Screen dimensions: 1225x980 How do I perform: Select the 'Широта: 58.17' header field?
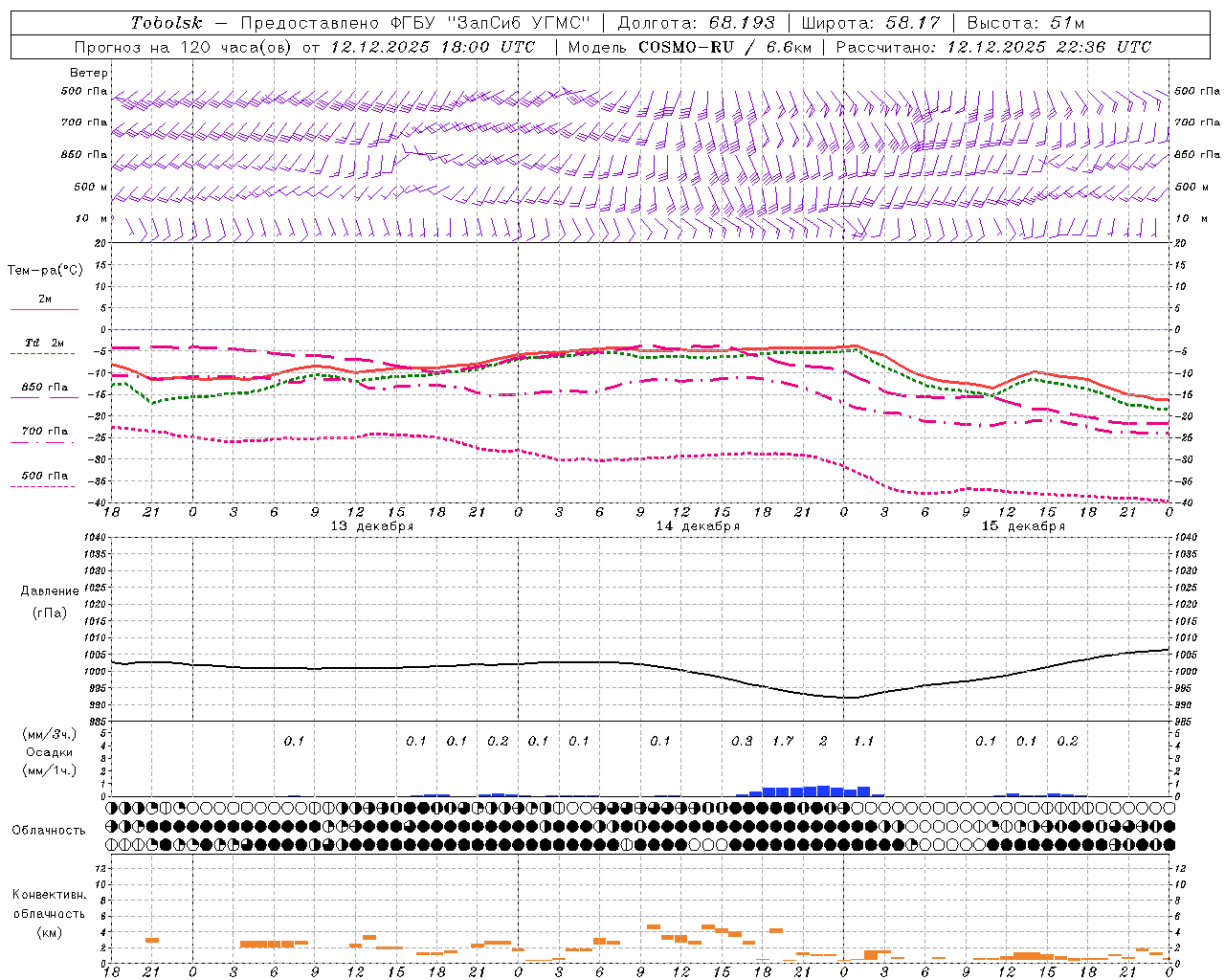(x=871, y=23)
